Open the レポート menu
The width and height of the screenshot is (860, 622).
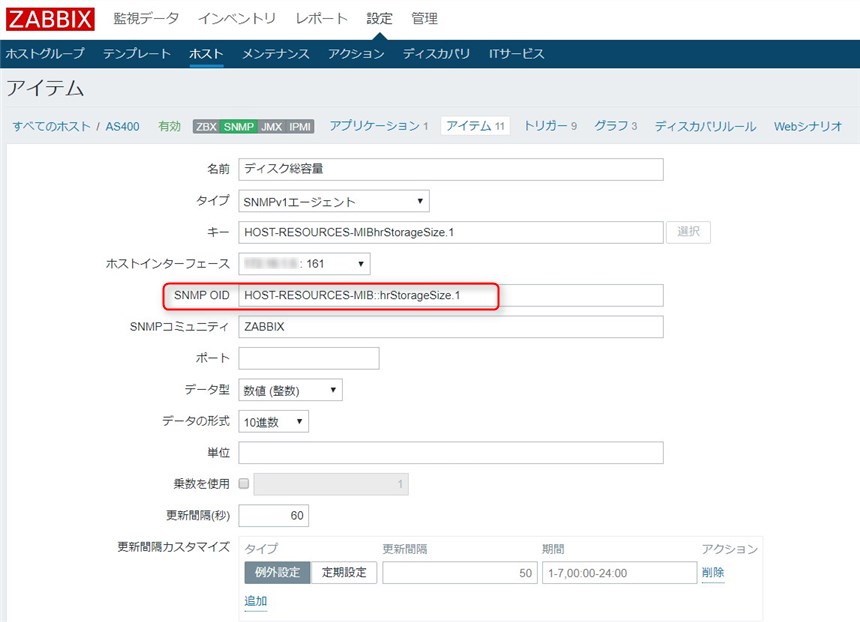pos(321,19)
